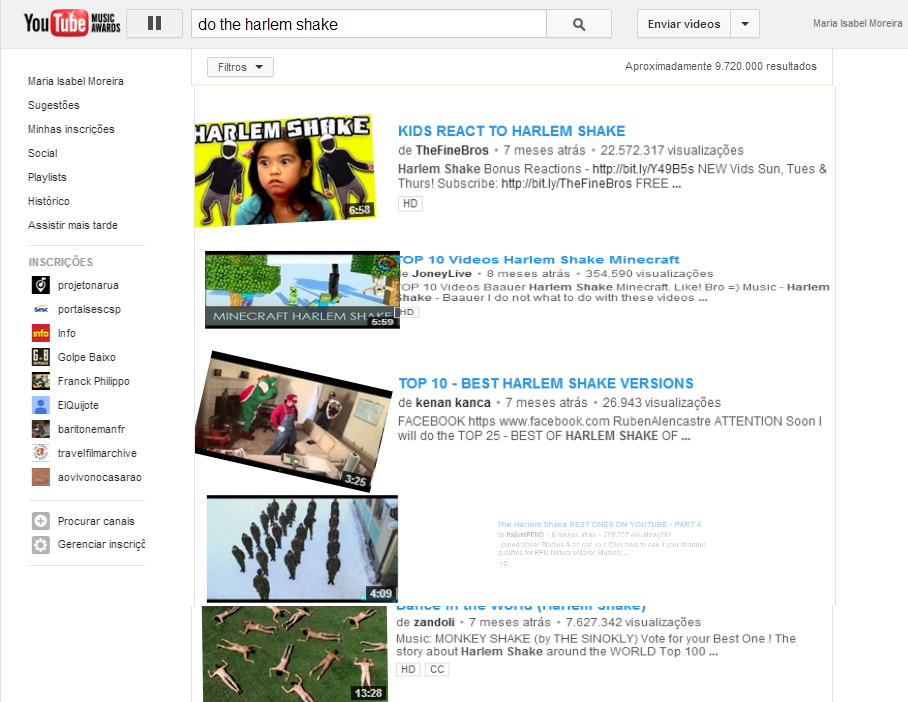Click the gear icon beside Gerenciar inscrições
908x702 pixels.
pyautogui.click(x=41, y=544)
